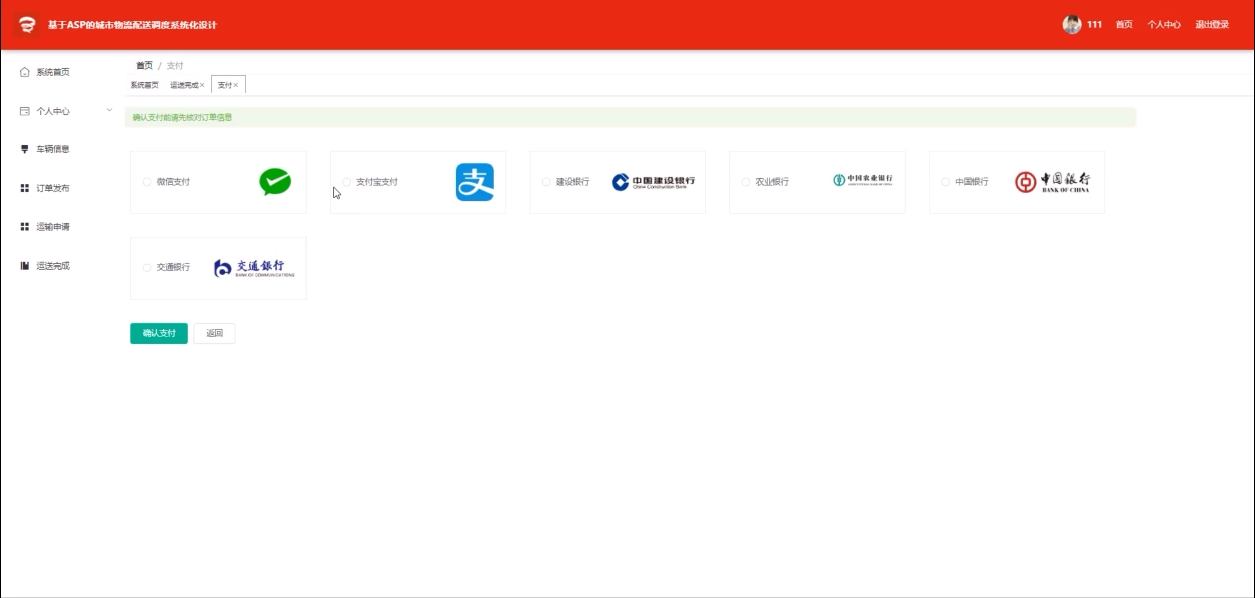
Task: Click the green WeChat Pay logo
Action: click(275, 181)
